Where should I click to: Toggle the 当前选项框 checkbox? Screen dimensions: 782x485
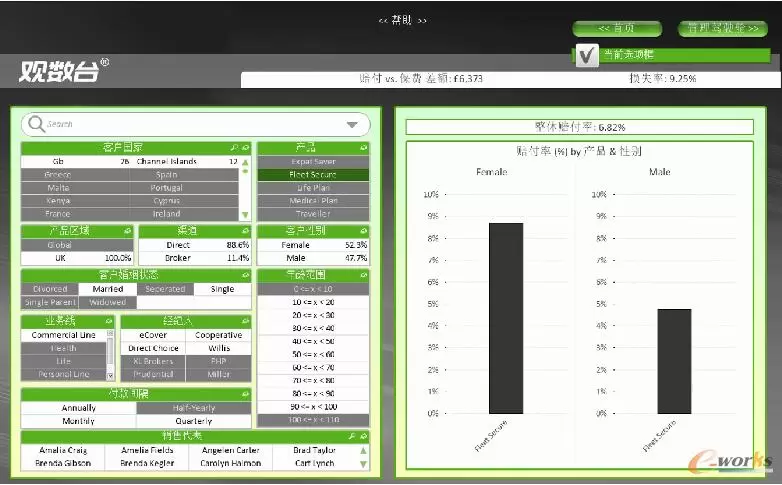pos(587,56)
